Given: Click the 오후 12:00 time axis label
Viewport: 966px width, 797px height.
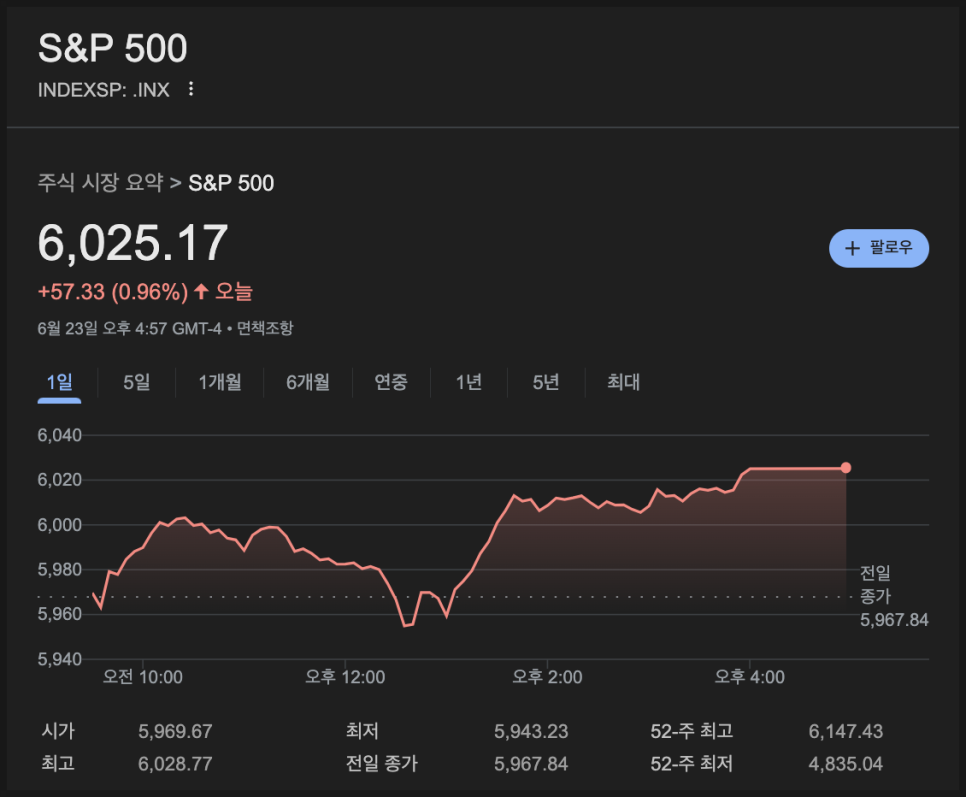Looking at the screenshot, I should click(x=345, y=677).
